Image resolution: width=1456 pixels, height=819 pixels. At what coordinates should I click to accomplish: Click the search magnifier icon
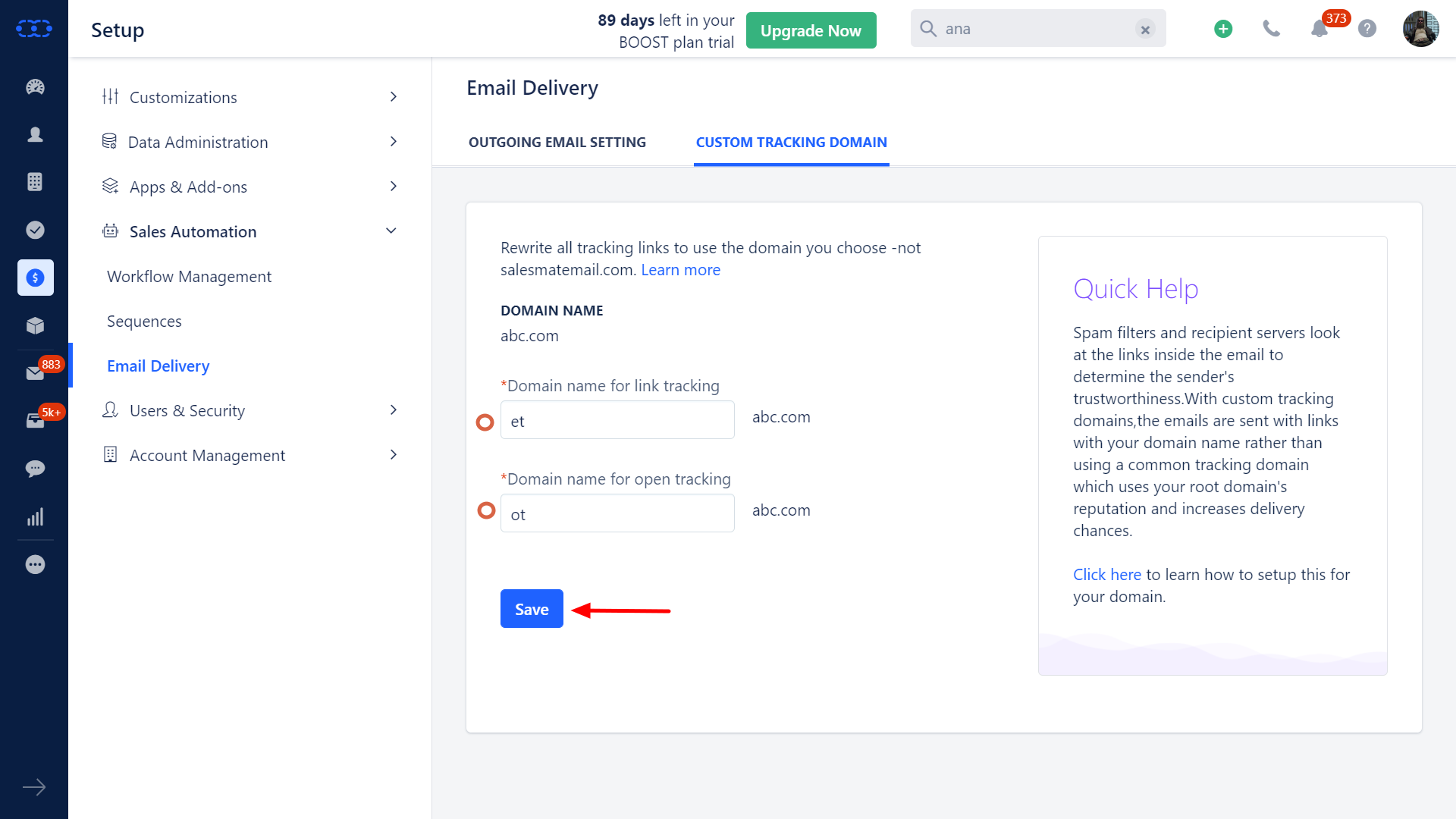coord(928,29)
